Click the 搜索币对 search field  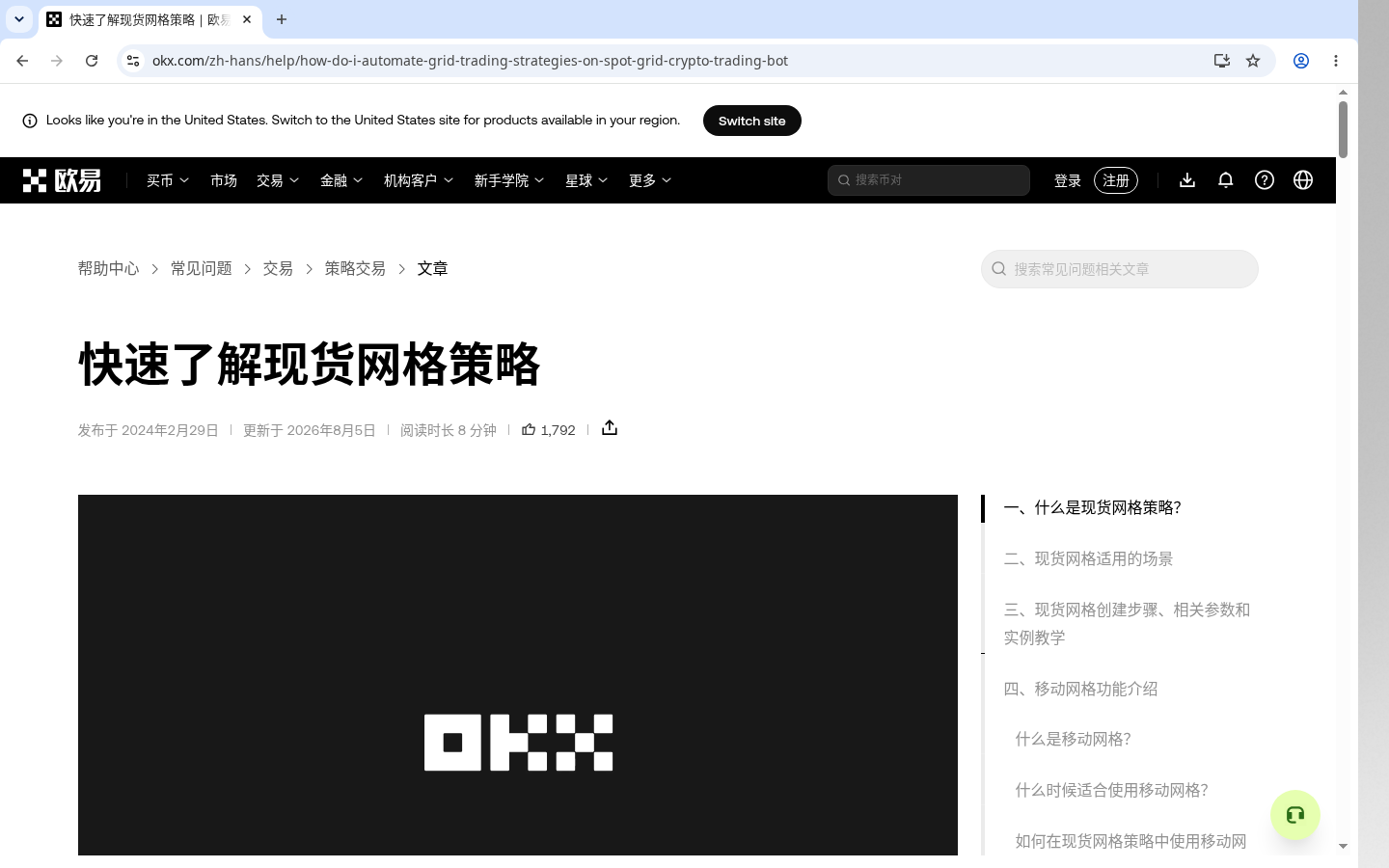(x=929, y=180)
